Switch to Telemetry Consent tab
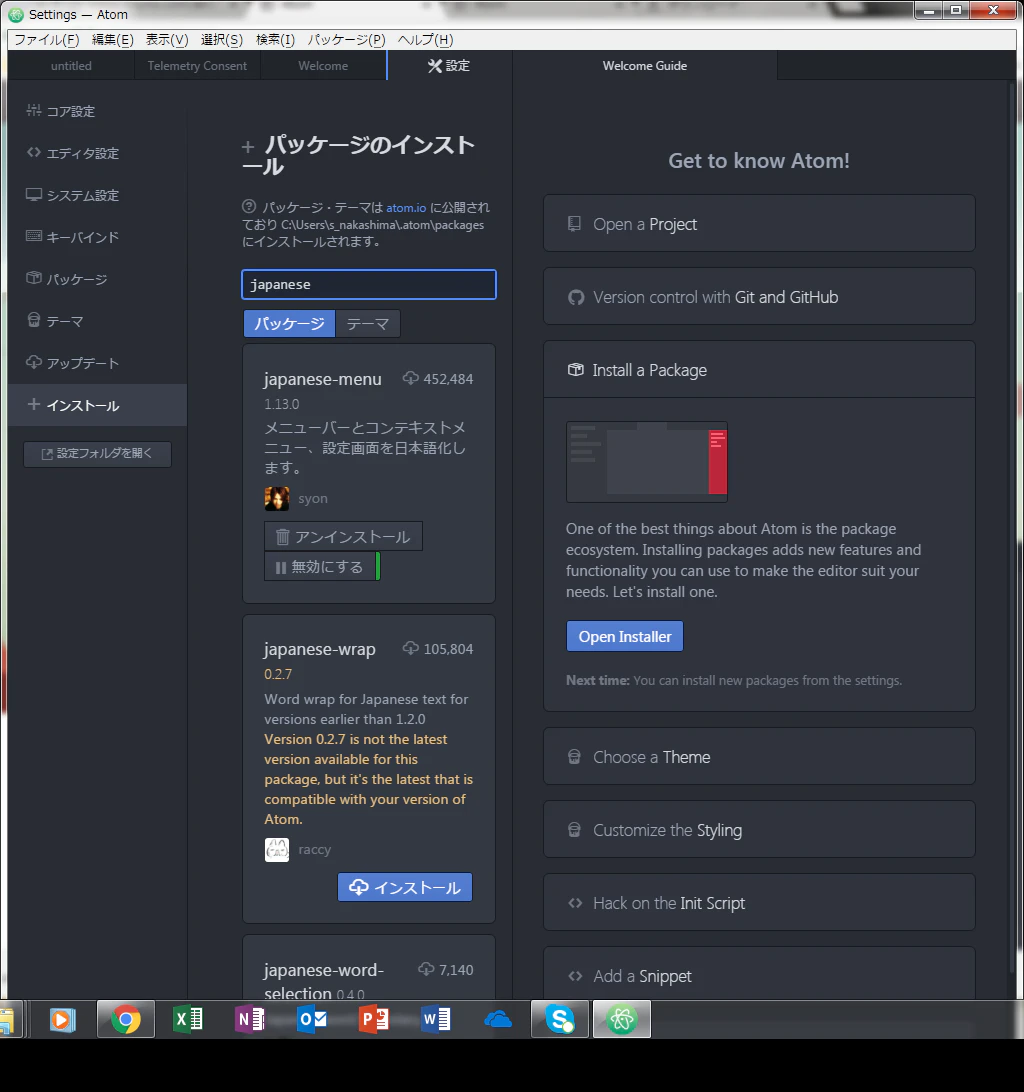Viewport: 1024px width, 1092px height. click(197, 65)
